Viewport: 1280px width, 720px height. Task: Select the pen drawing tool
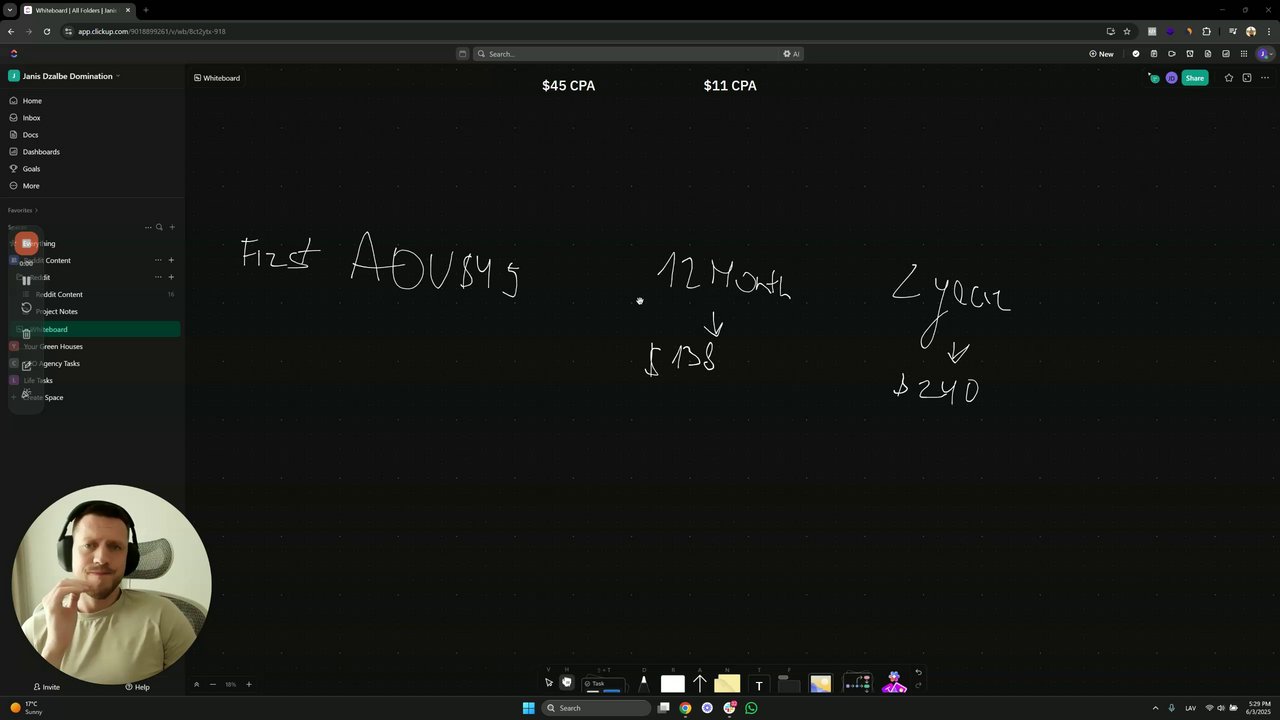pos(643,684)
